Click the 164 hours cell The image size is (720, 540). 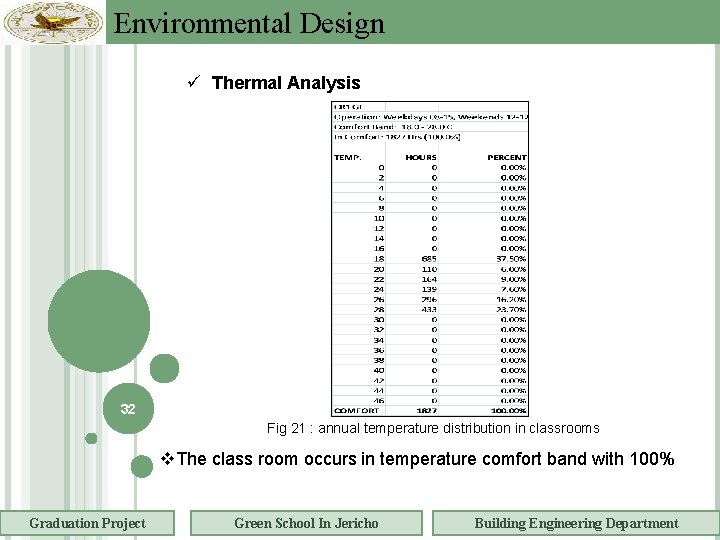point(429,279)
